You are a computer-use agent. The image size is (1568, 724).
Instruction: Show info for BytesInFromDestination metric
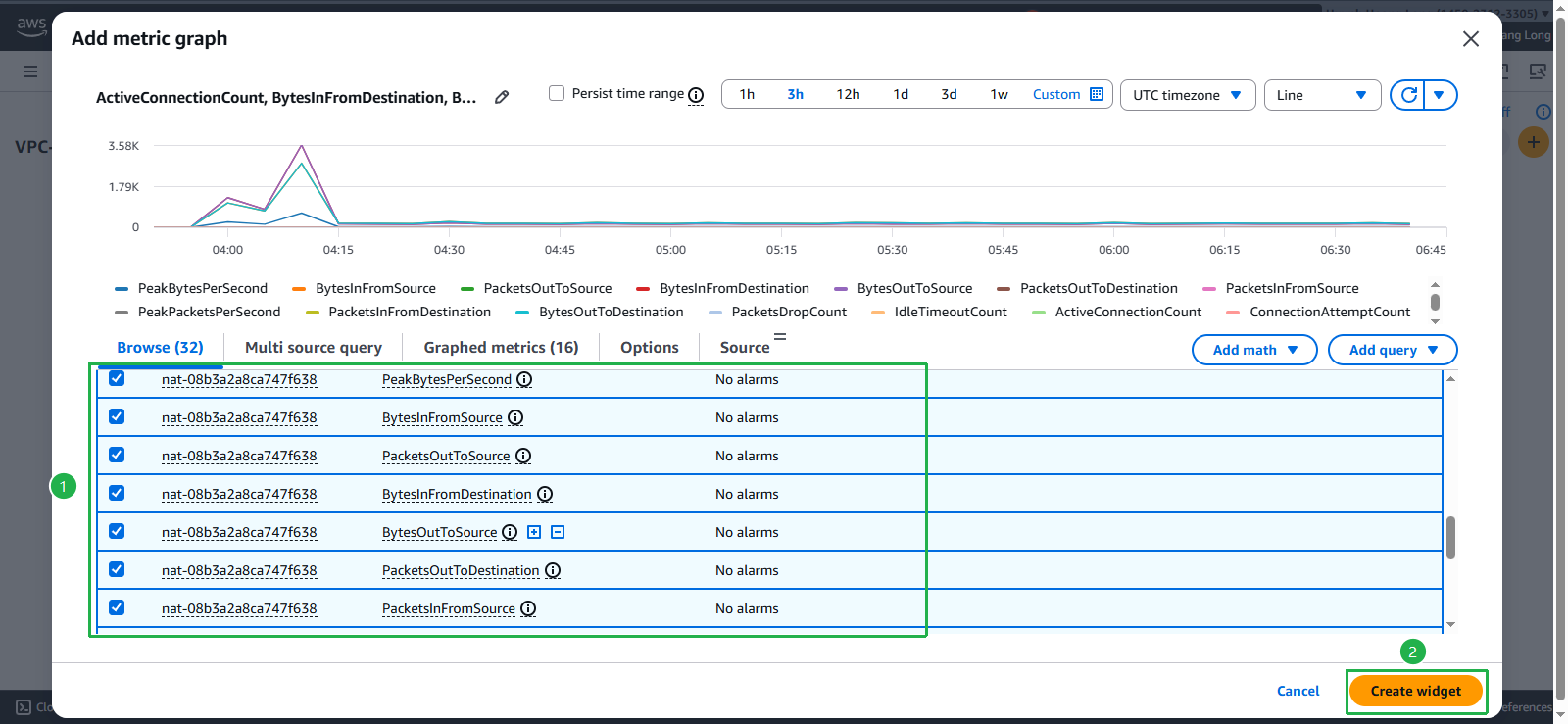[545, 494]
